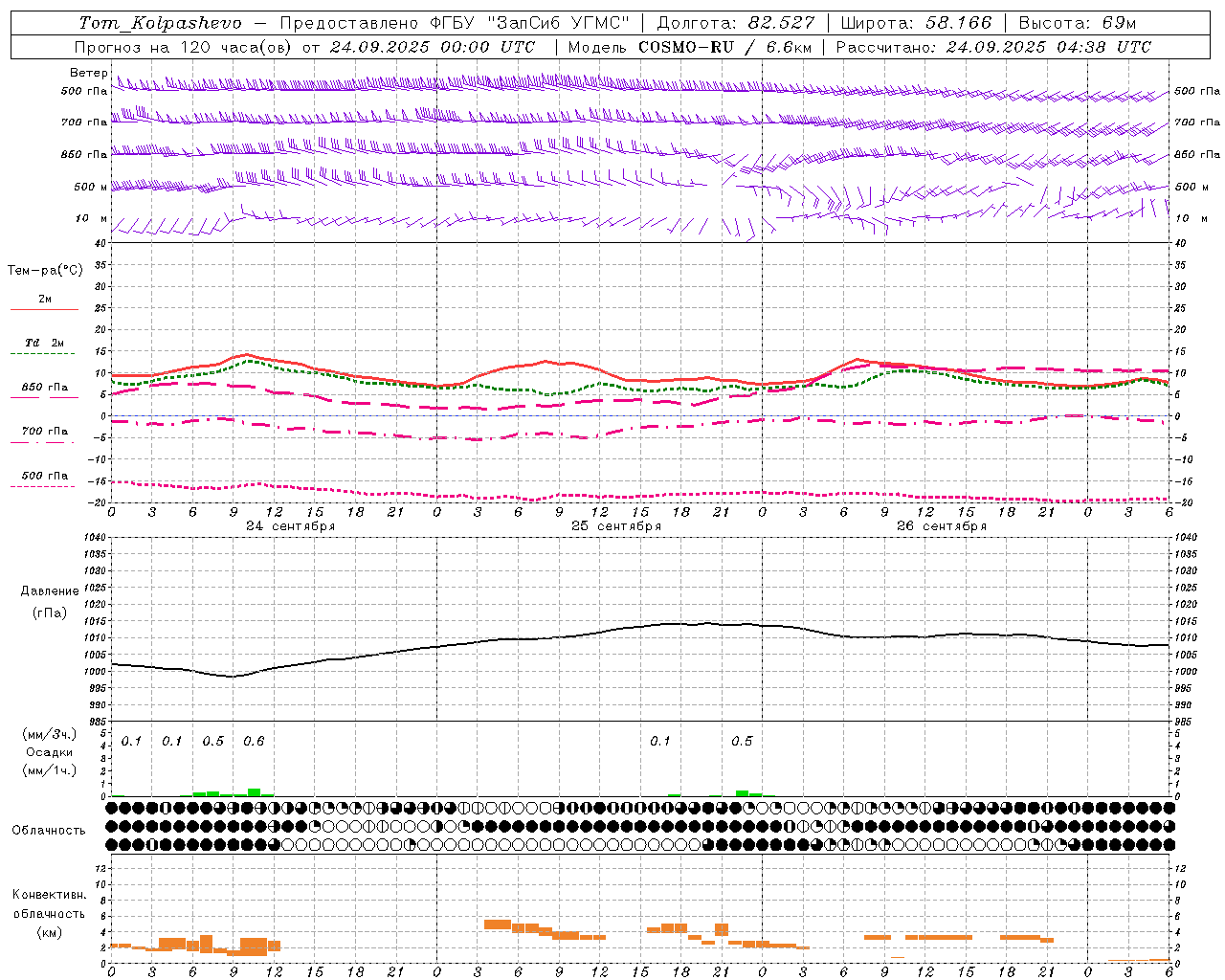Click the '(мм/3ч.)' precipitation unit label
This screenshot has height=980, width=1225.
[x=50, y=734]
